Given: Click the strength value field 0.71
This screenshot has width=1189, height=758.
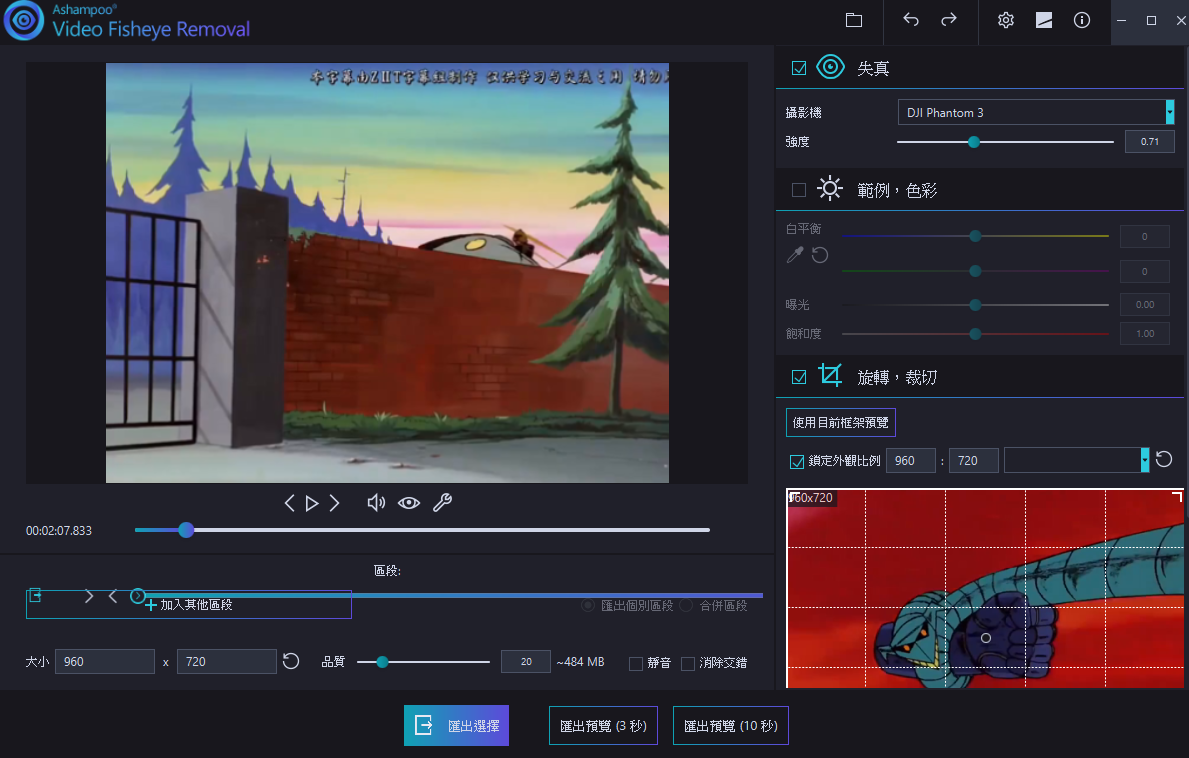Looking at the screenshot, I should click(x=1150, y=141).
